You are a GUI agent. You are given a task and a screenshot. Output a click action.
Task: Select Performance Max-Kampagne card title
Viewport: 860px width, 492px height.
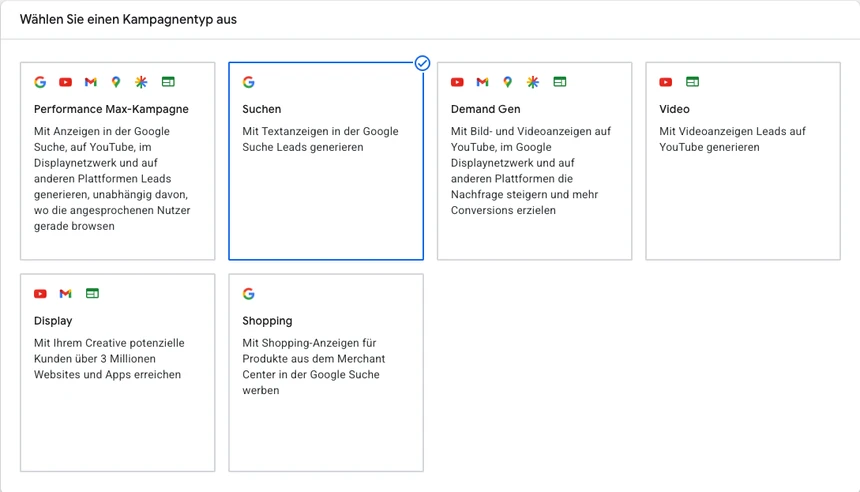tap(111, 109)
